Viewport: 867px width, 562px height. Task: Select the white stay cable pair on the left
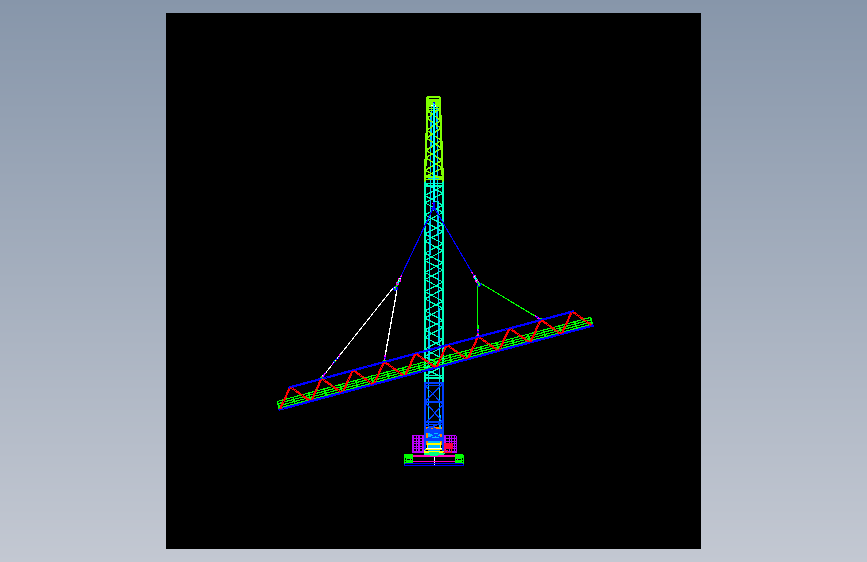(359, 332)
